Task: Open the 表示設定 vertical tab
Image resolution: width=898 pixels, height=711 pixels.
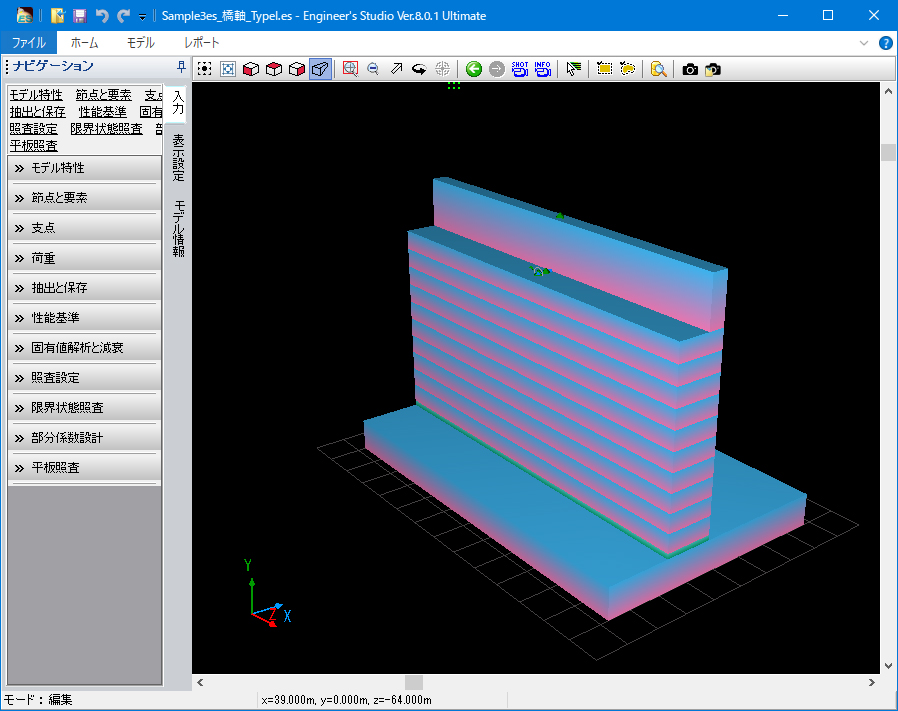Action: [x=178, y=157]
